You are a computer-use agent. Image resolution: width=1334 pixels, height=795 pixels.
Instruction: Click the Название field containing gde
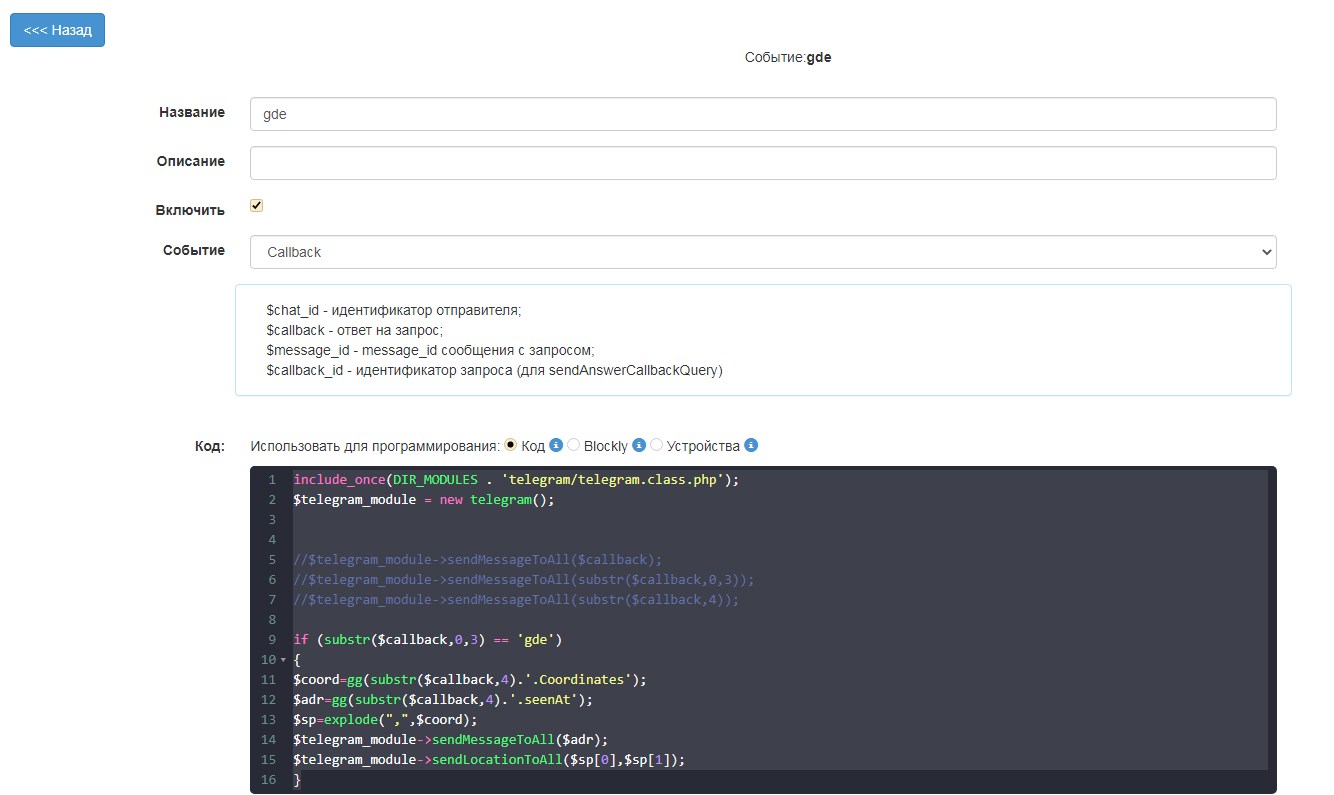coord(763,114)
